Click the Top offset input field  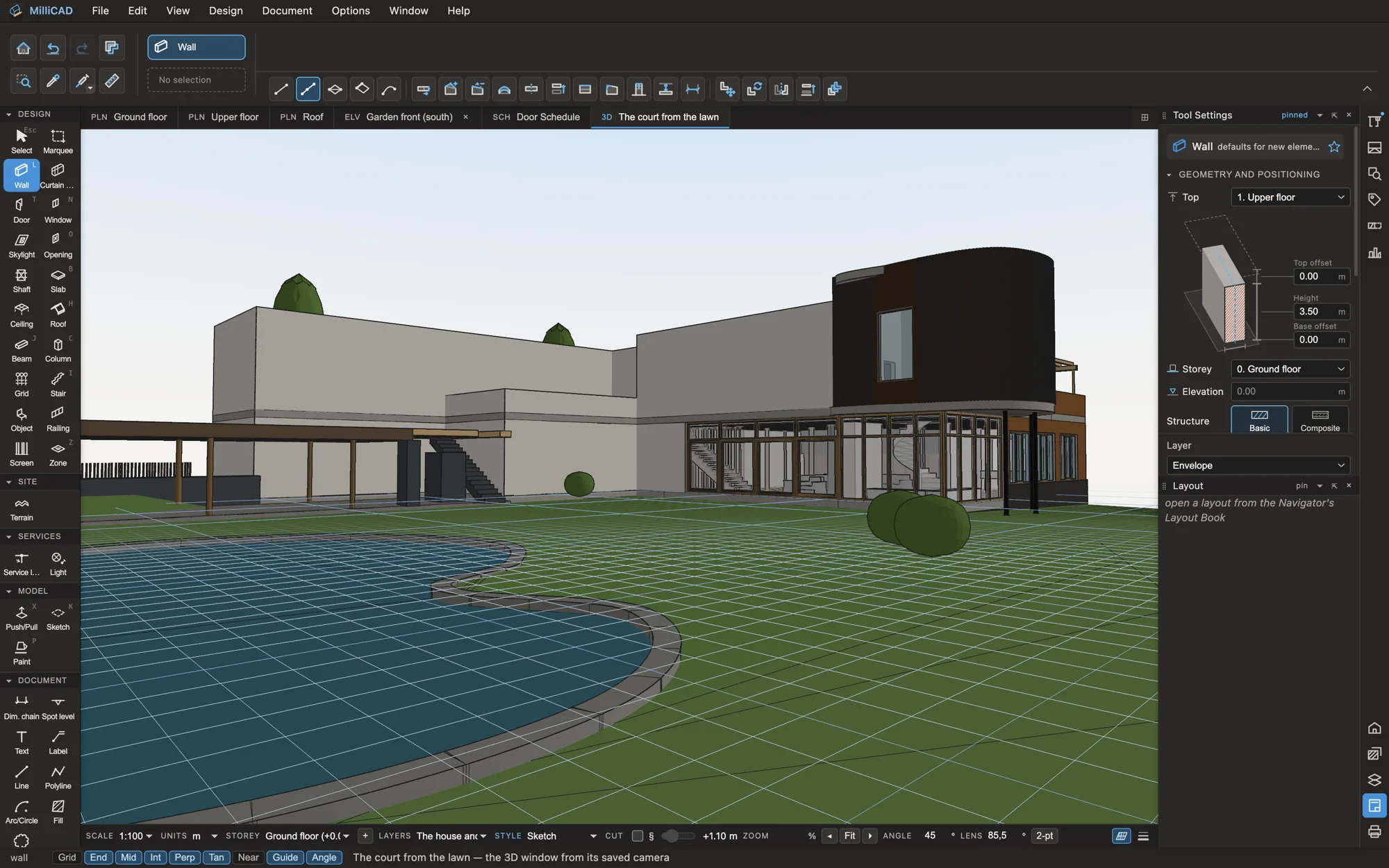pos(1320,276)
